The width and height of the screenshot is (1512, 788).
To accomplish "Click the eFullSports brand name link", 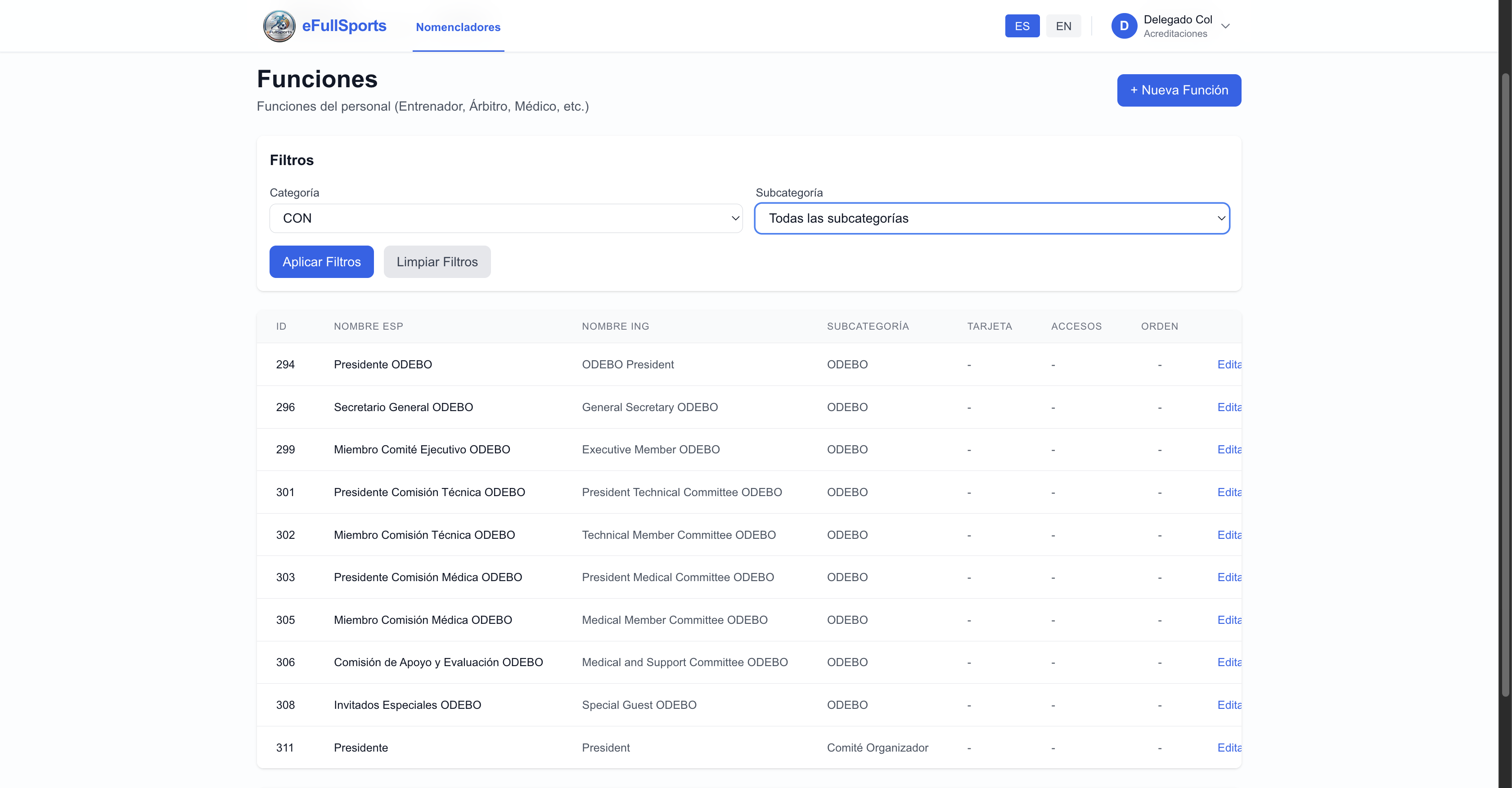I will point(344,26).
